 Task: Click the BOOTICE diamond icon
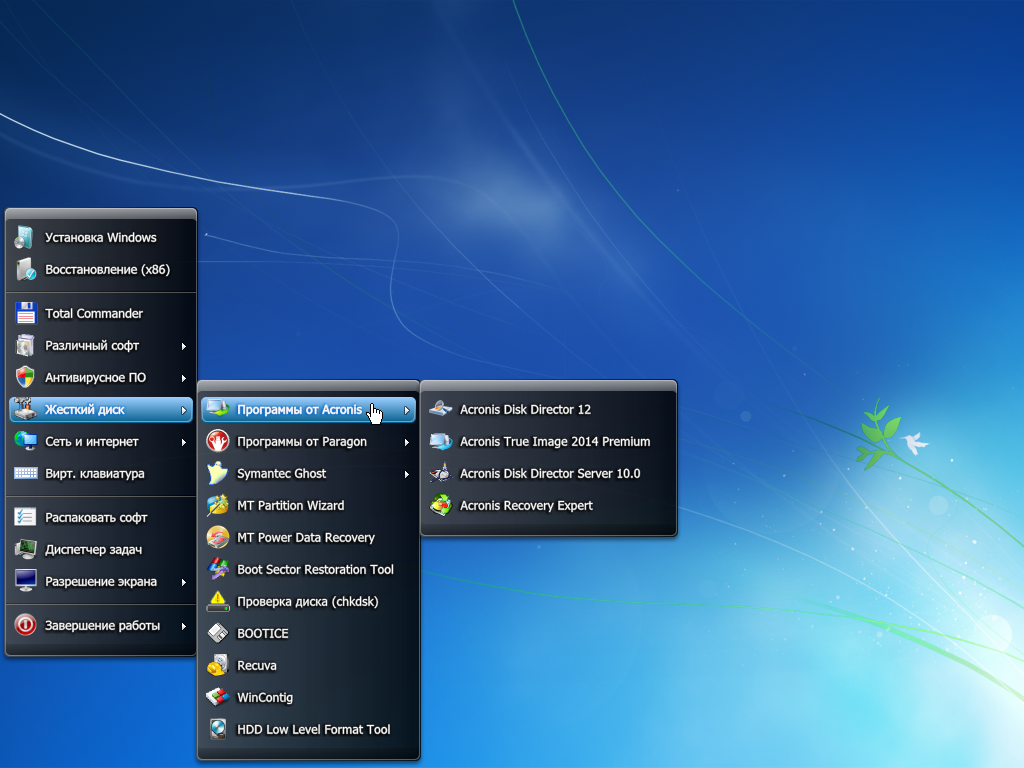point(217,633)
